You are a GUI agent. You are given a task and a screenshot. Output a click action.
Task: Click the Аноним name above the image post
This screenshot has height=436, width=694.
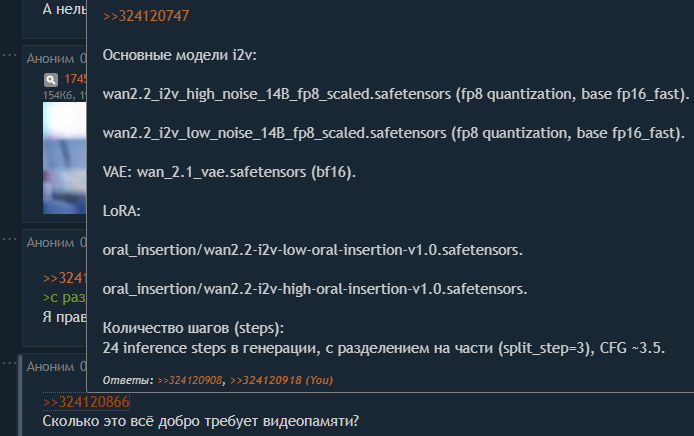point(50,59)
